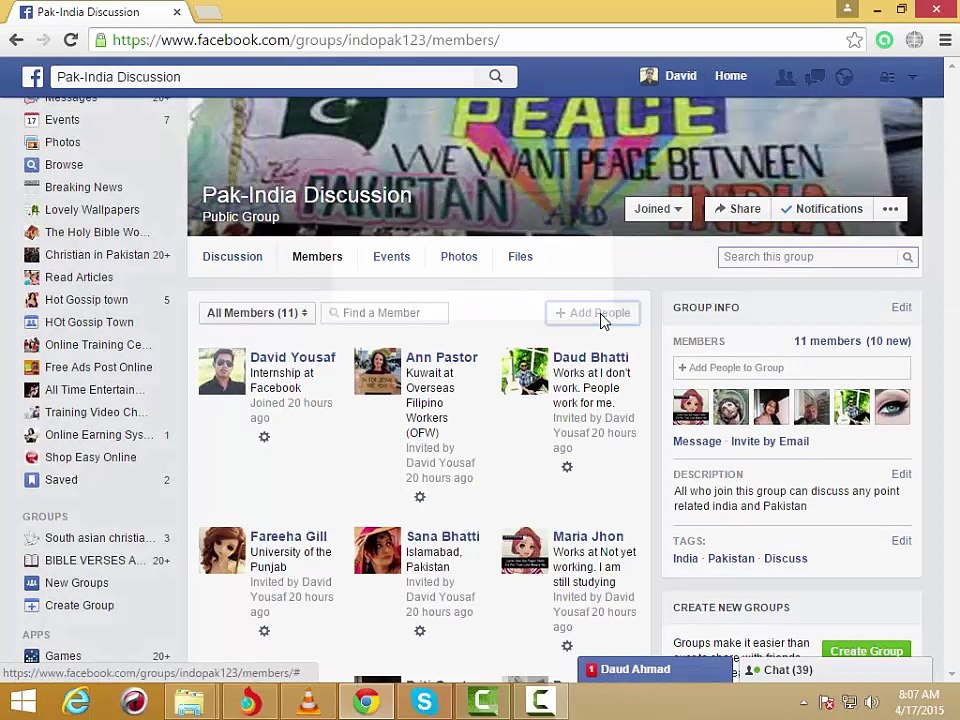This screenshot has width=960, height=720.
Task: Open Chat (39) sidebar
Action: tap(834, 670)
